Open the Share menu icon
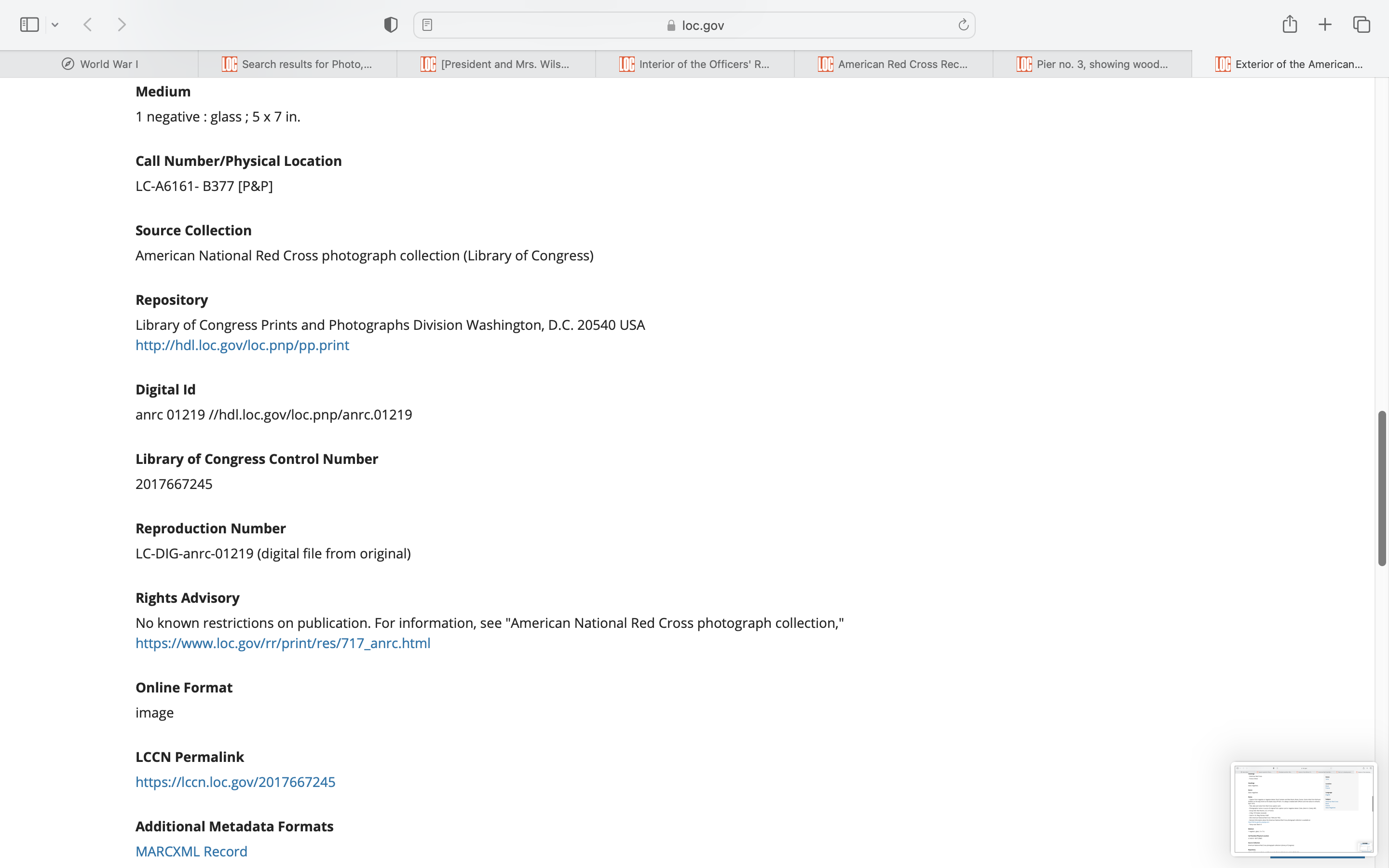Viewport: 1389px width, 868px height. (1290, 24)
